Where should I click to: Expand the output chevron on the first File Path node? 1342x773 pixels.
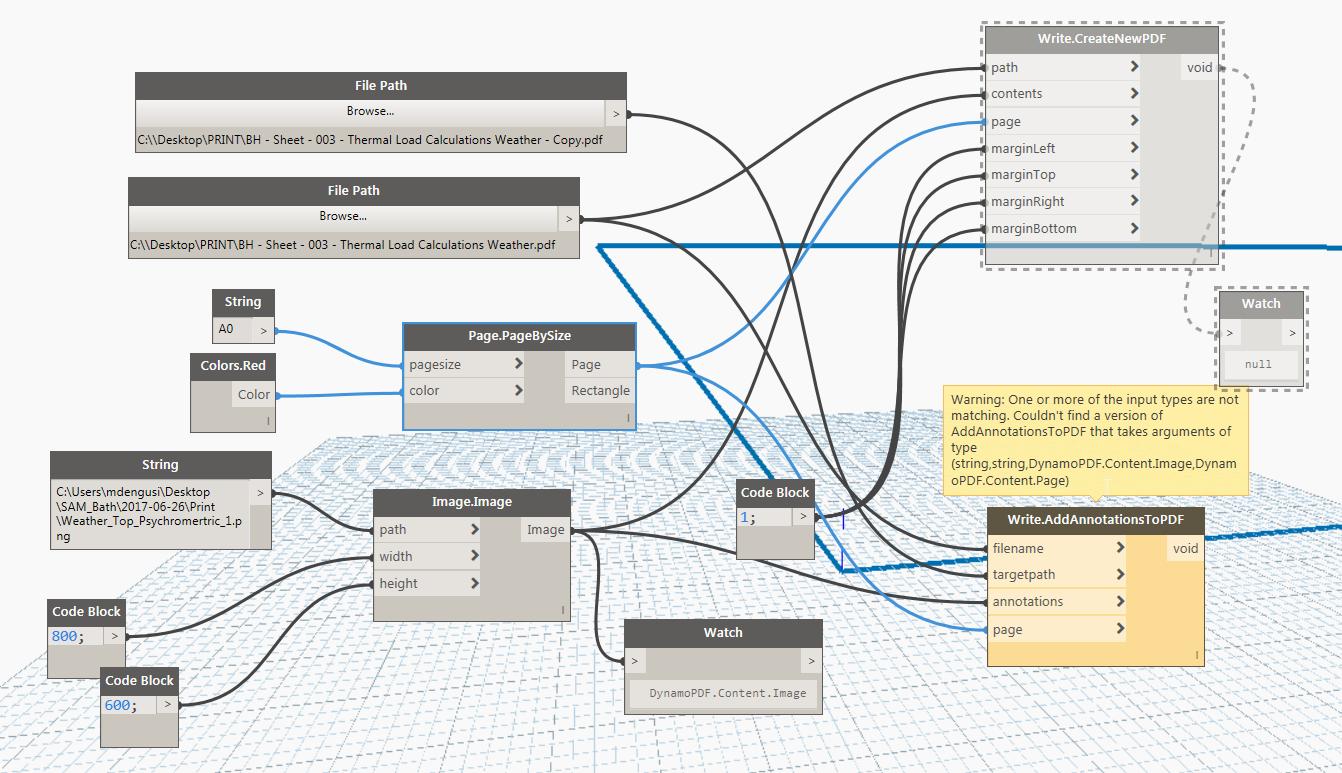pos(615,112)
